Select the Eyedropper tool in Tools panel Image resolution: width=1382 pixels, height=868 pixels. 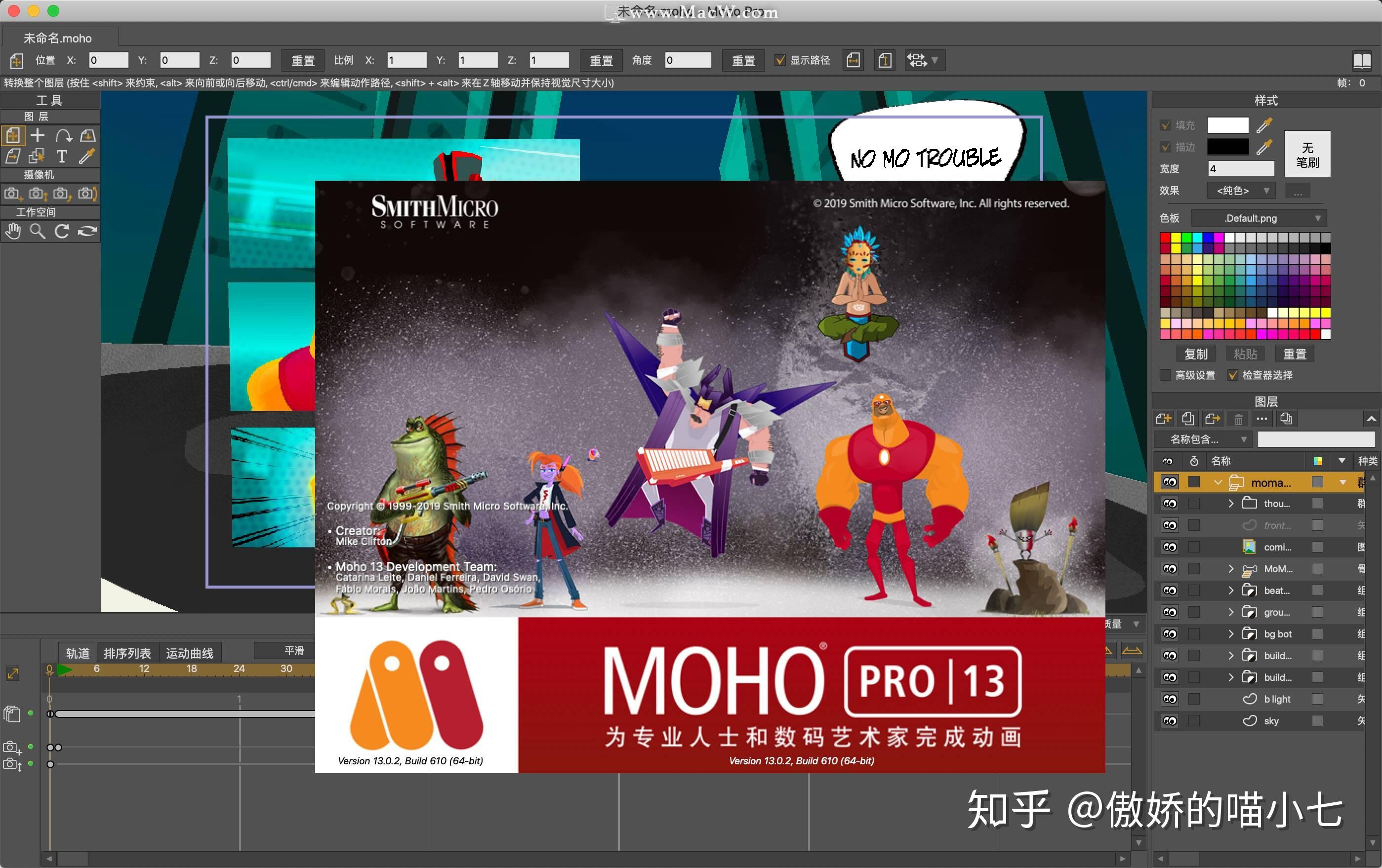click(87, 156)
